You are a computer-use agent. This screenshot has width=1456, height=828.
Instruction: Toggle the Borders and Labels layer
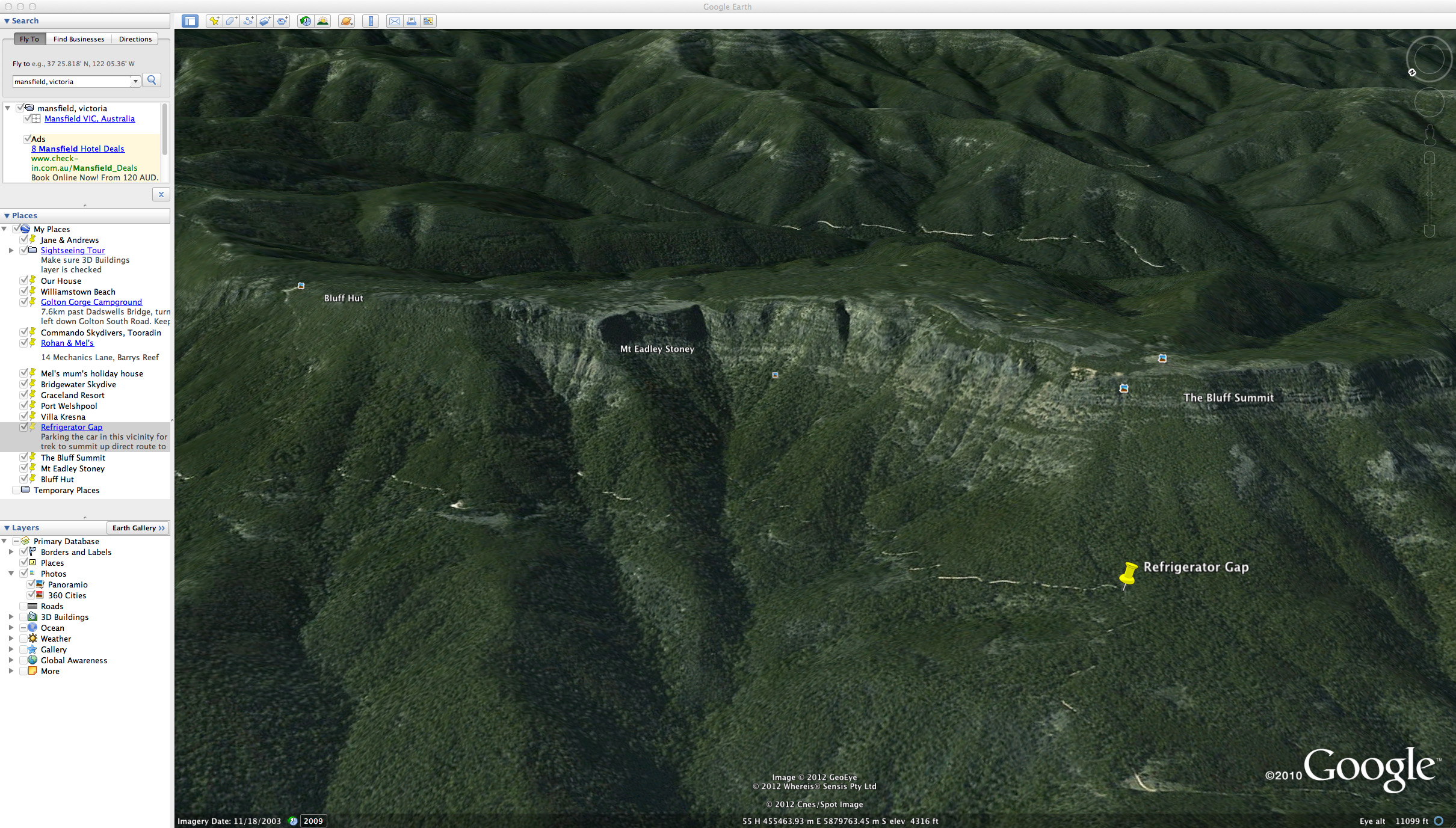[x=23, y=551]
